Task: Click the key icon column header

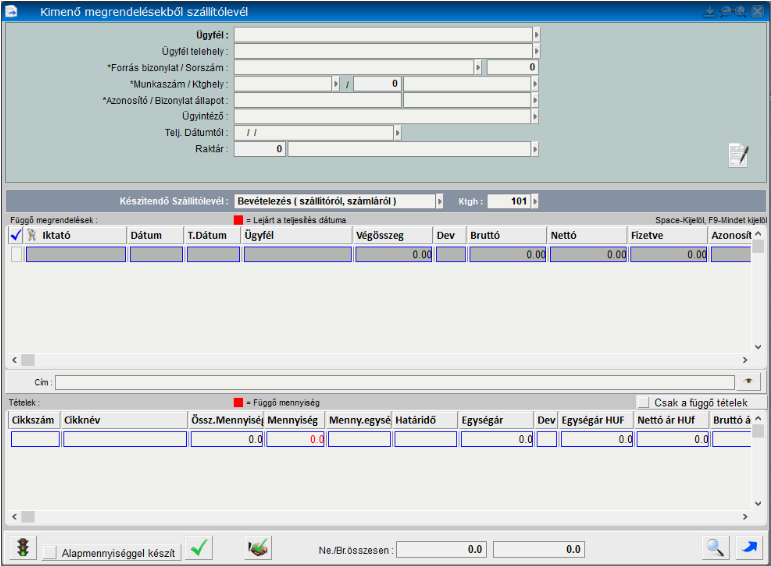Action: (x=32, y=235)
